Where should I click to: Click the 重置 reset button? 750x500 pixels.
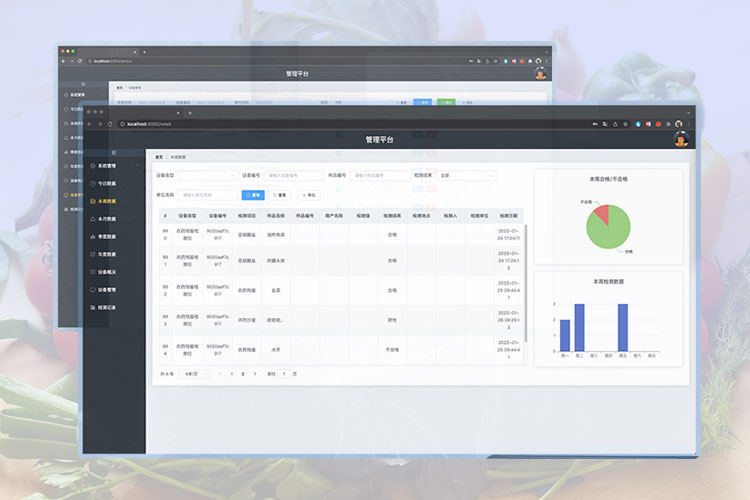[280, 195]
